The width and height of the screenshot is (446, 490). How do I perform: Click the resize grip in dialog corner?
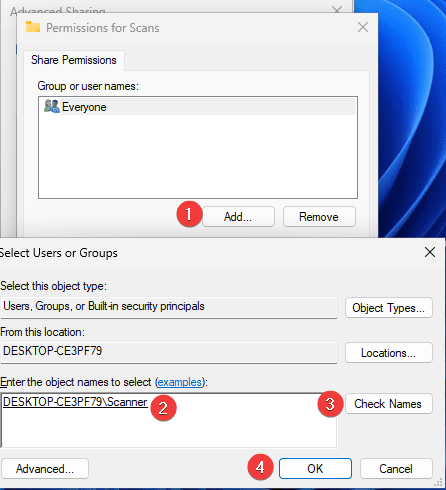point(439,483)
